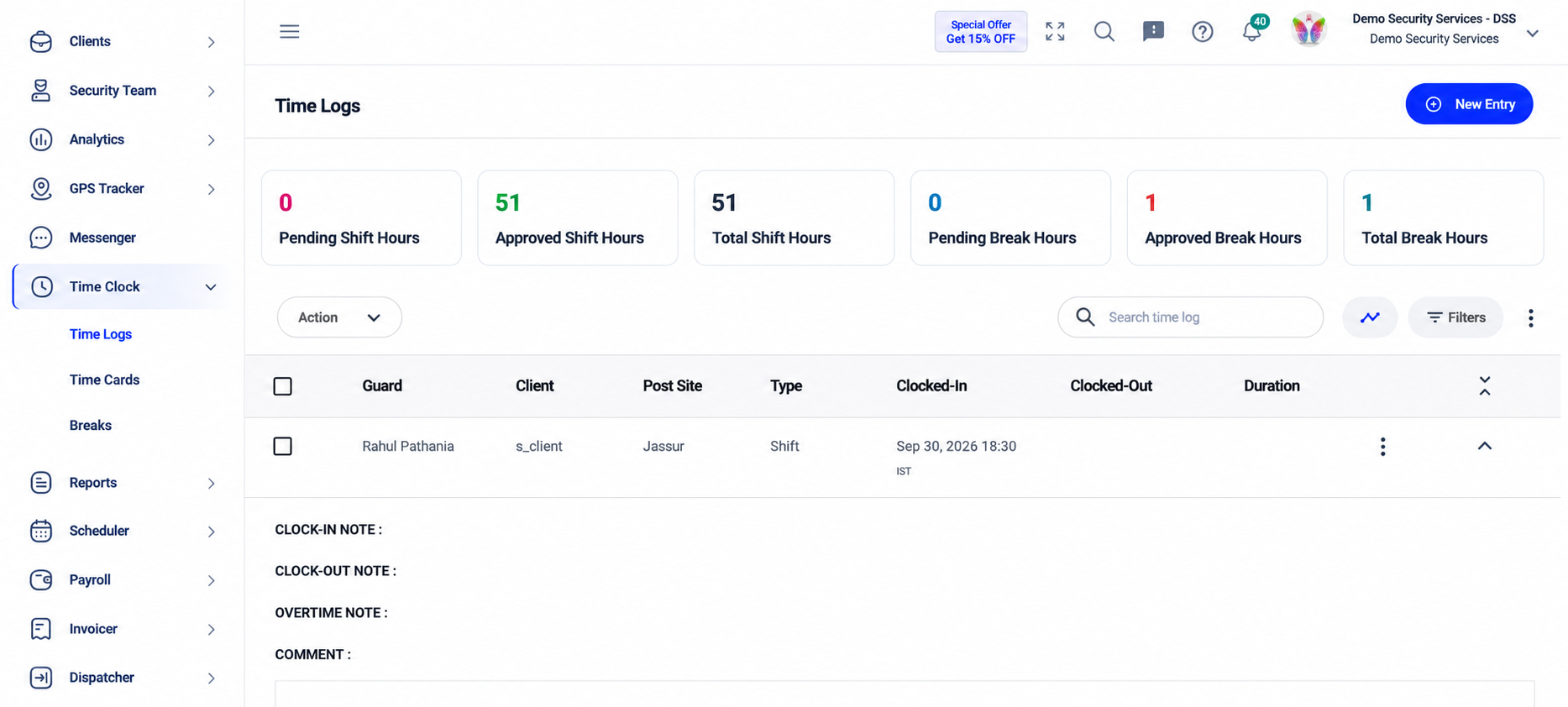Expand the Dispatcher chevron
This screenshot has width=1568, height=707.
pos(211,678)
